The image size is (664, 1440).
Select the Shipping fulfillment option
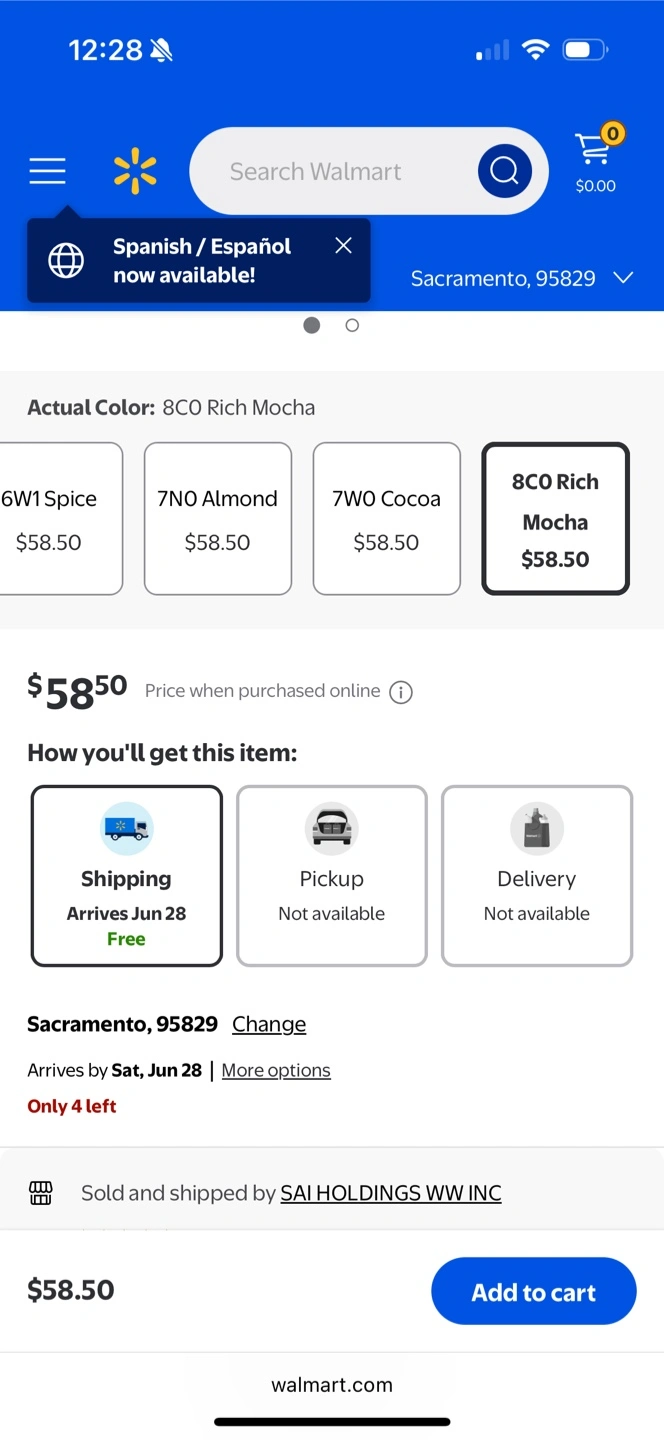pos(126,876)
